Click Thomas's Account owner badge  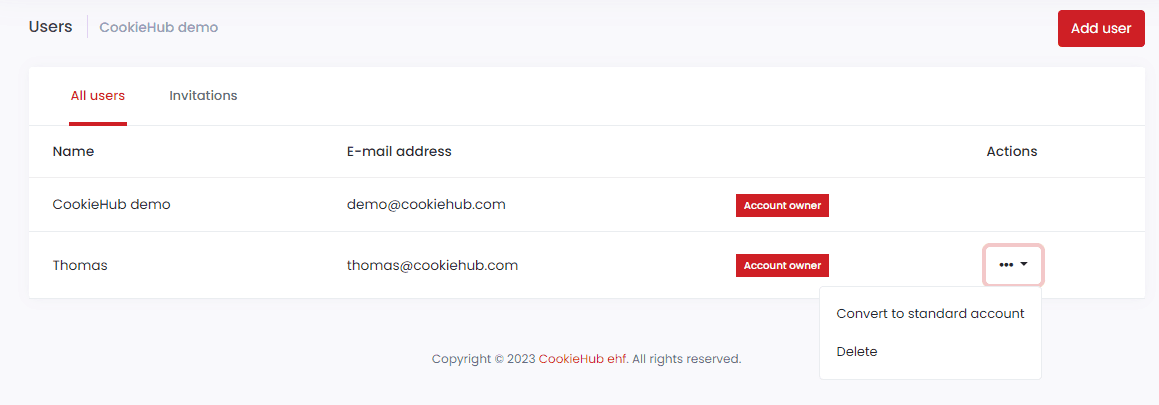point(782,265)
